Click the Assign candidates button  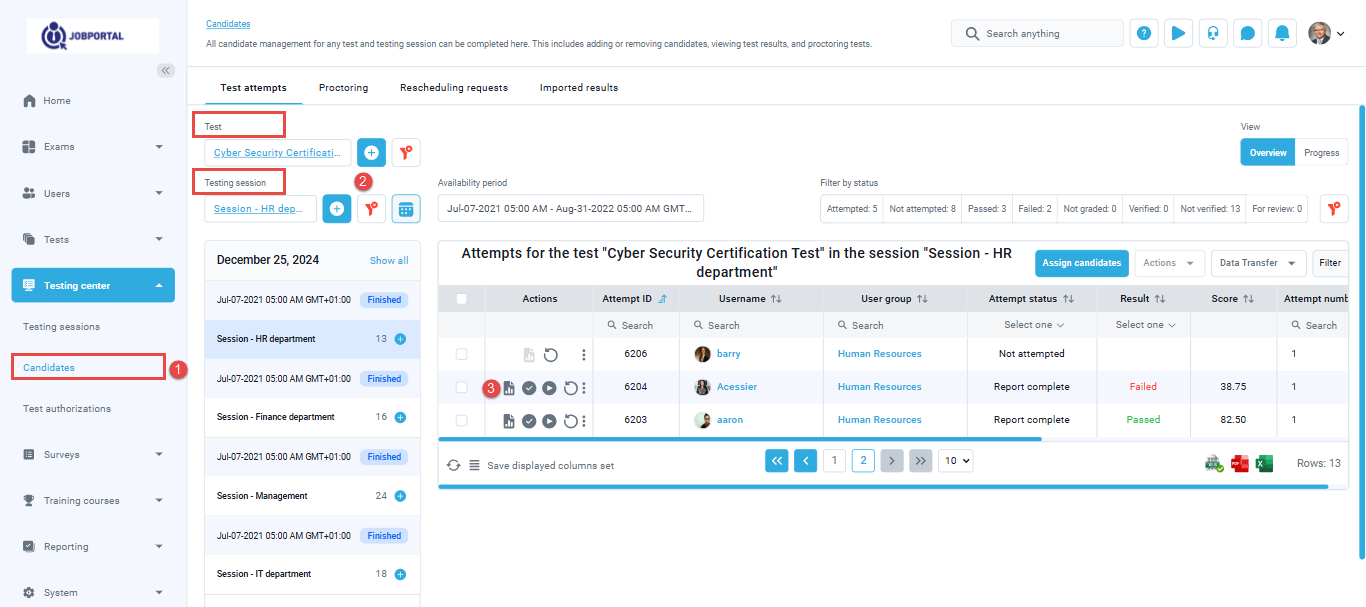pos(1081,263)
